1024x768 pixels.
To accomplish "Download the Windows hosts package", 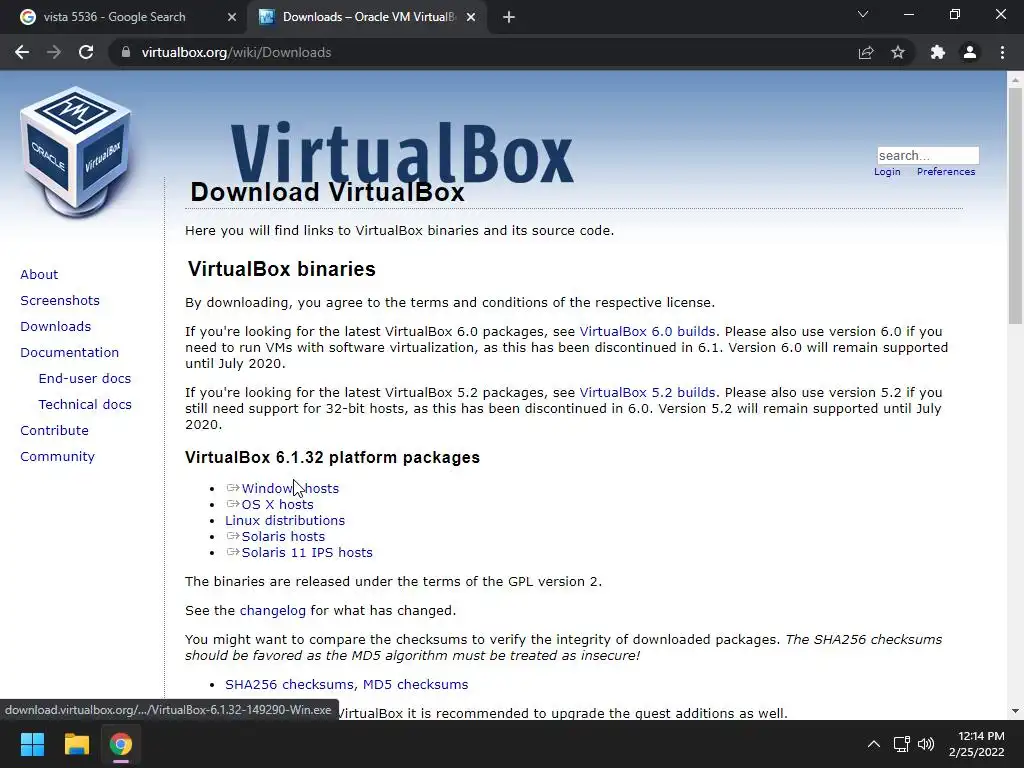I will tap(290, 488).
